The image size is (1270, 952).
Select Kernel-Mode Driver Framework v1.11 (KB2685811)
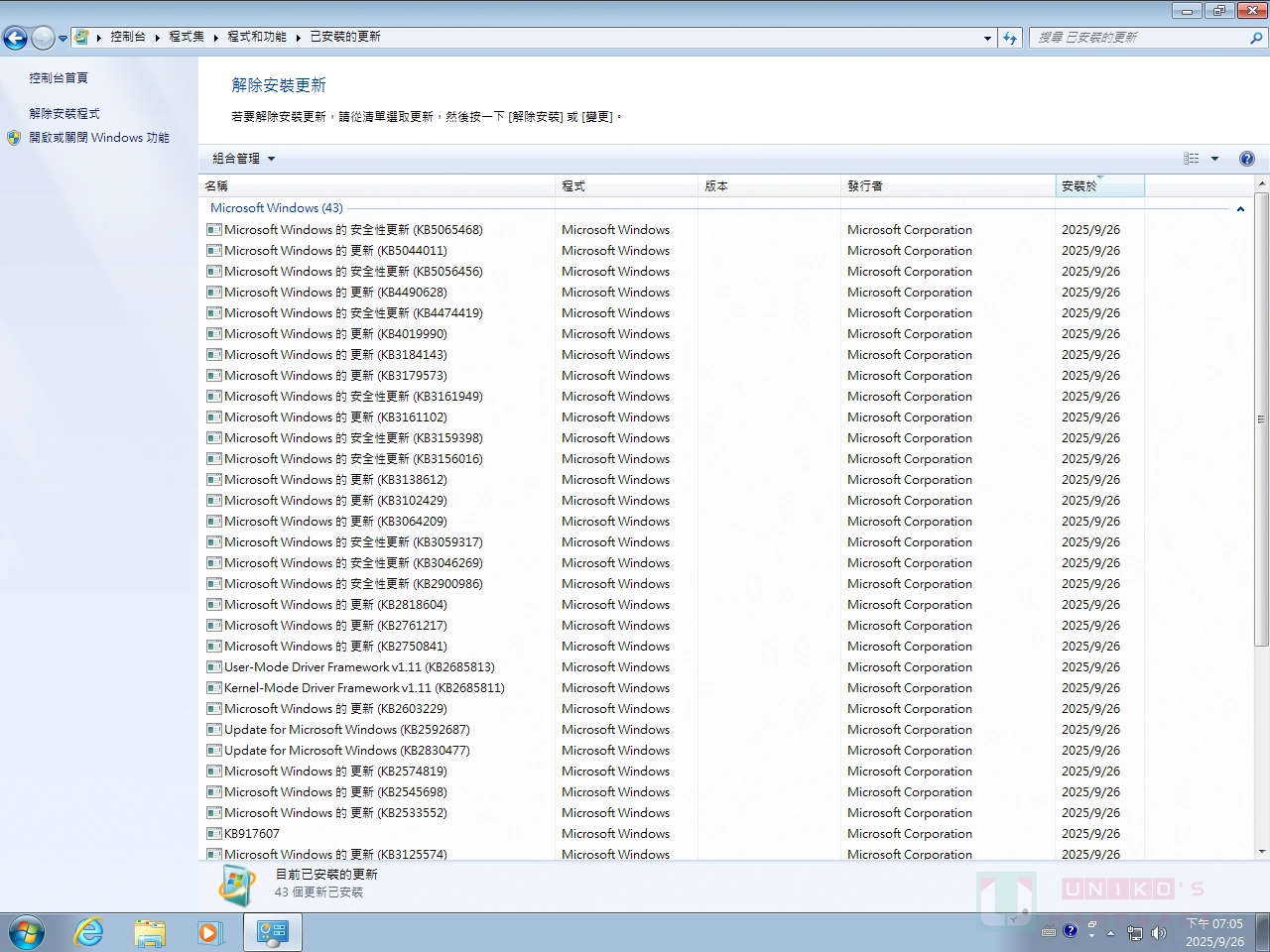pyautogui.click(x=673, y=688)
